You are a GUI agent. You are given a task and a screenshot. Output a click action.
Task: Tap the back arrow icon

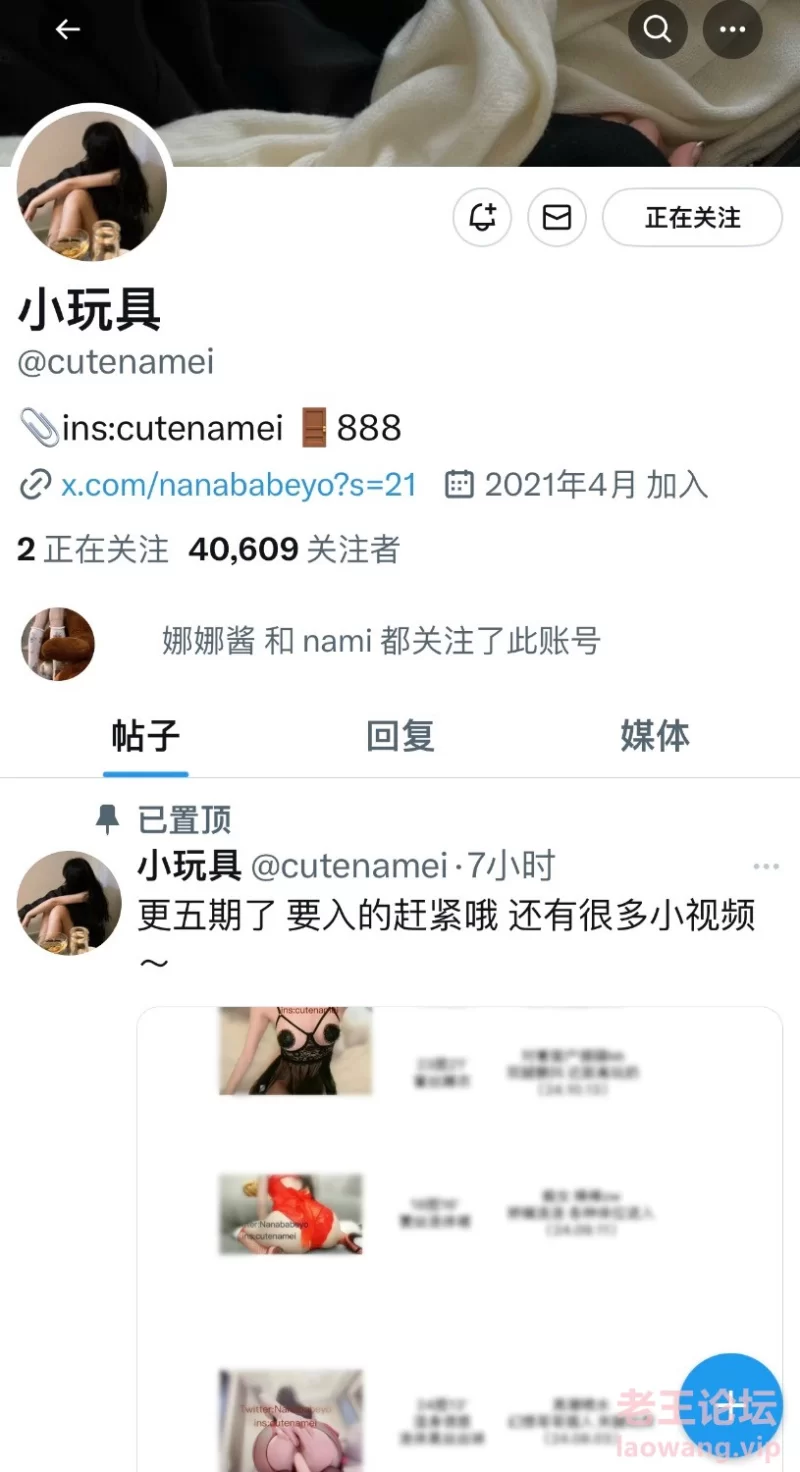67,30
